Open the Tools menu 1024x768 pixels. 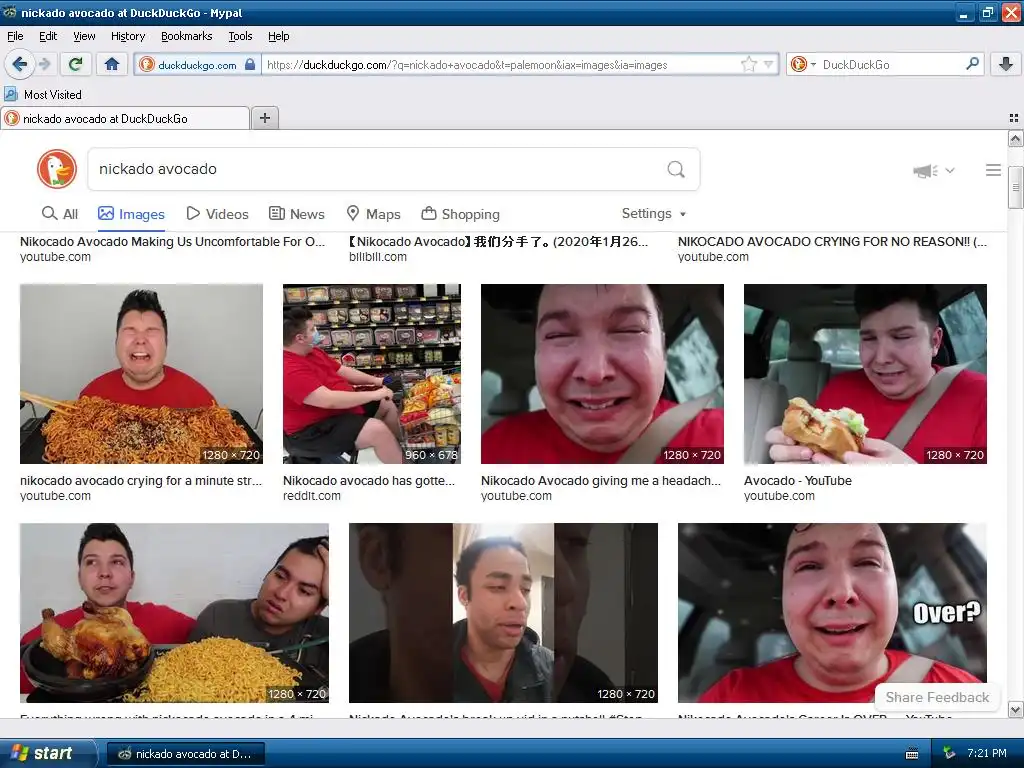(x=240, y=36)
